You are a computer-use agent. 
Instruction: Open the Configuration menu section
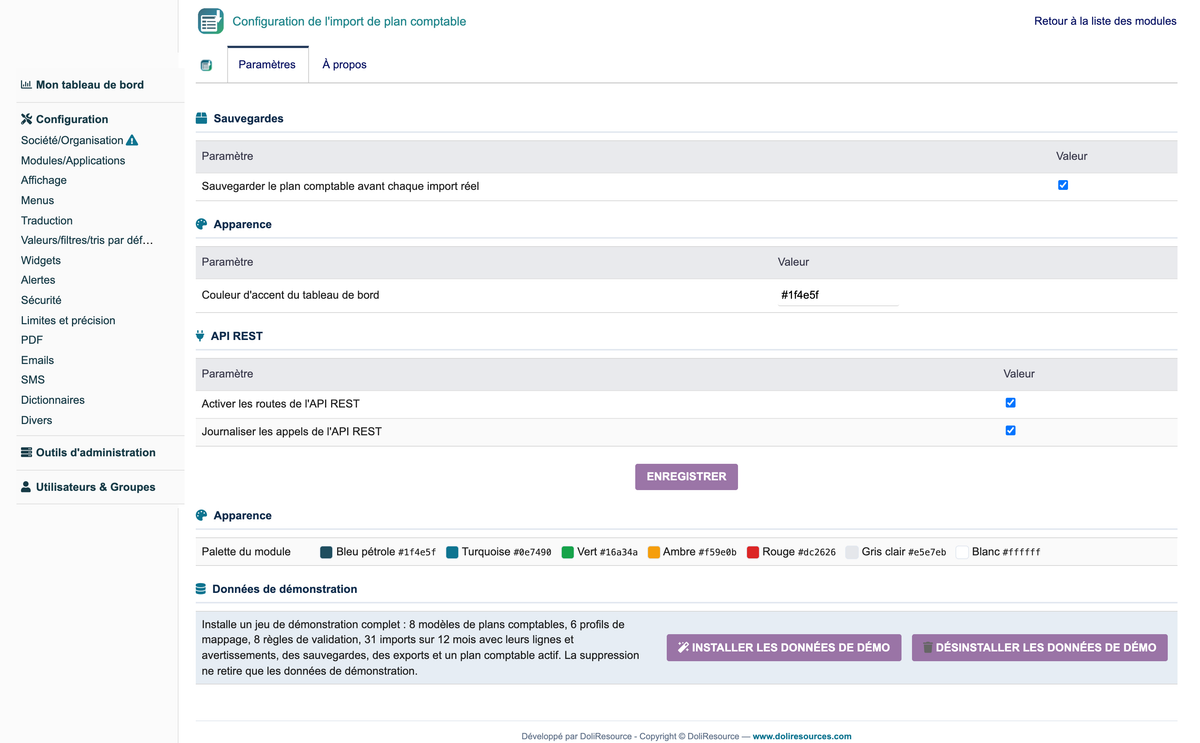click(72, 119)
